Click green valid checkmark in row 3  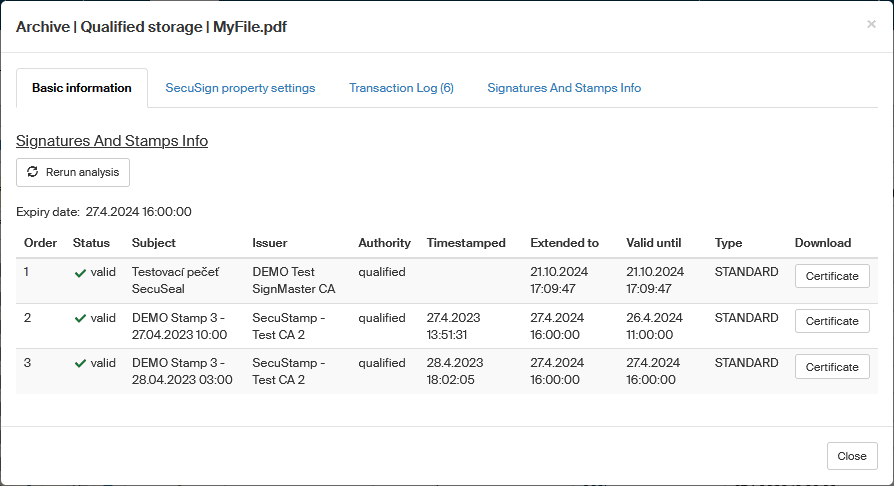(80, 363)
